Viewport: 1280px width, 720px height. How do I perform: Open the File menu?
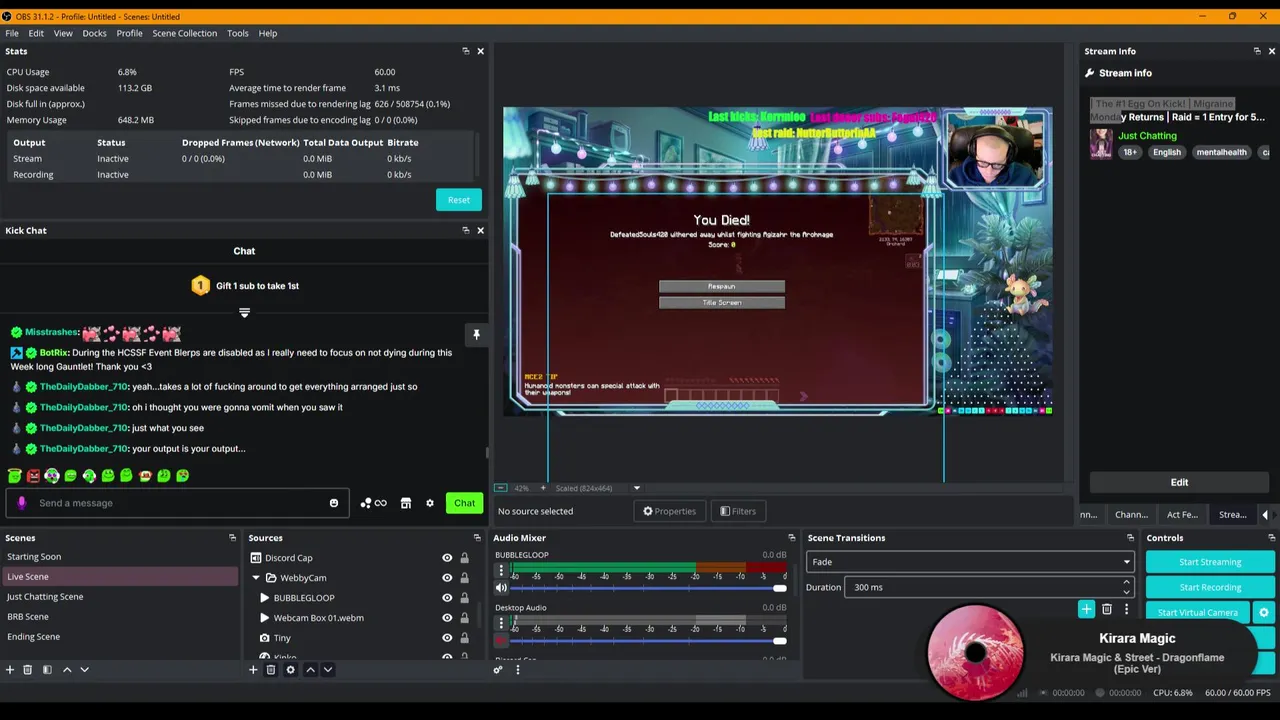12,33
